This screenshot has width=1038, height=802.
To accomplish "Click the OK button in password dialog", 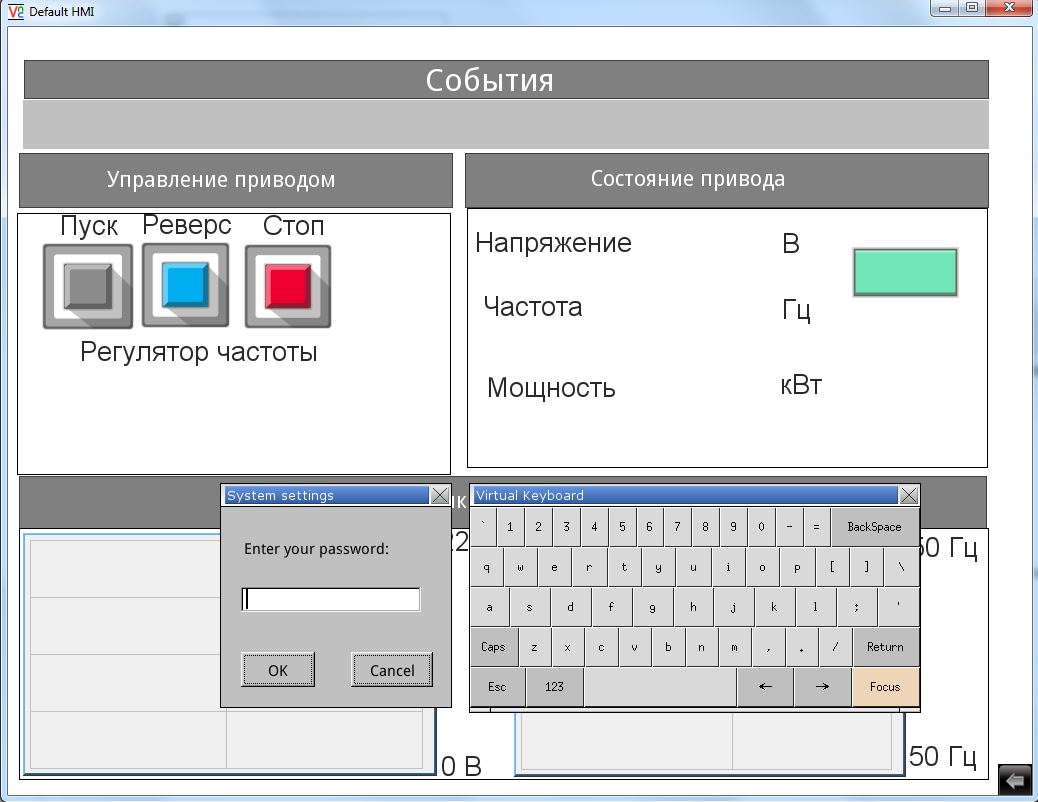I will (278, 670).
